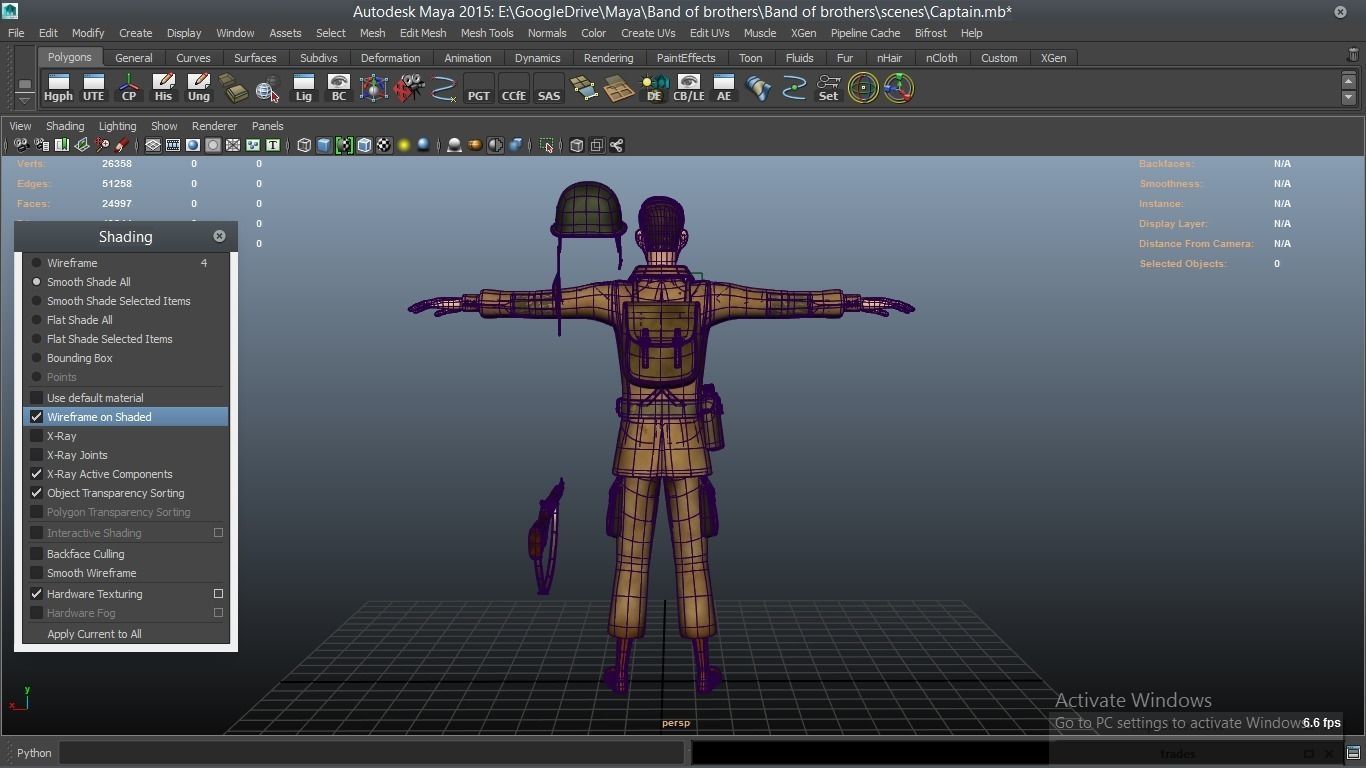Image resolution: width=1366 pixels, height=768 pixels.
Task: Launch the UV Texture Editor (UTE) shelf button
Action: (93, 88)
